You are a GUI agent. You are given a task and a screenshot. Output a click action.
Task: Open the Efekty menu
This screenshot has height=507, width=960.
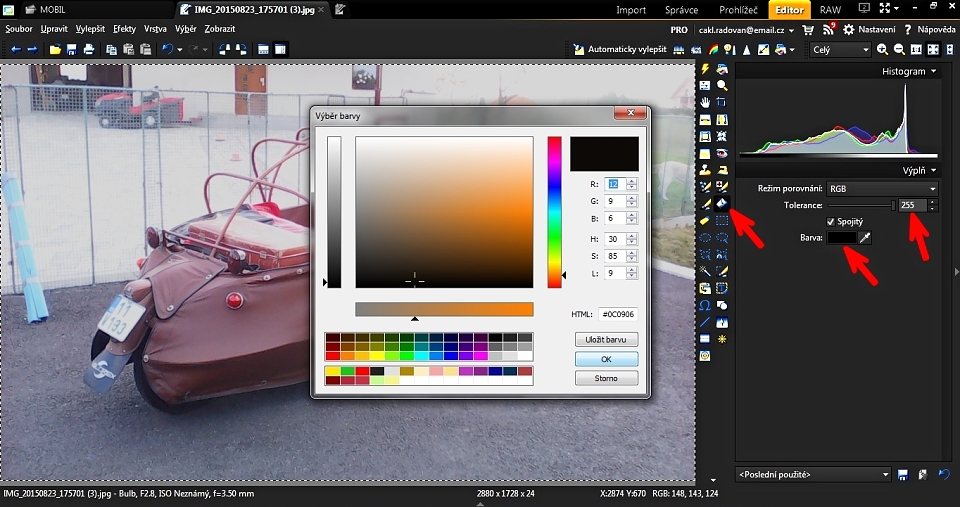pyautogui.click(x=124, y=29)
